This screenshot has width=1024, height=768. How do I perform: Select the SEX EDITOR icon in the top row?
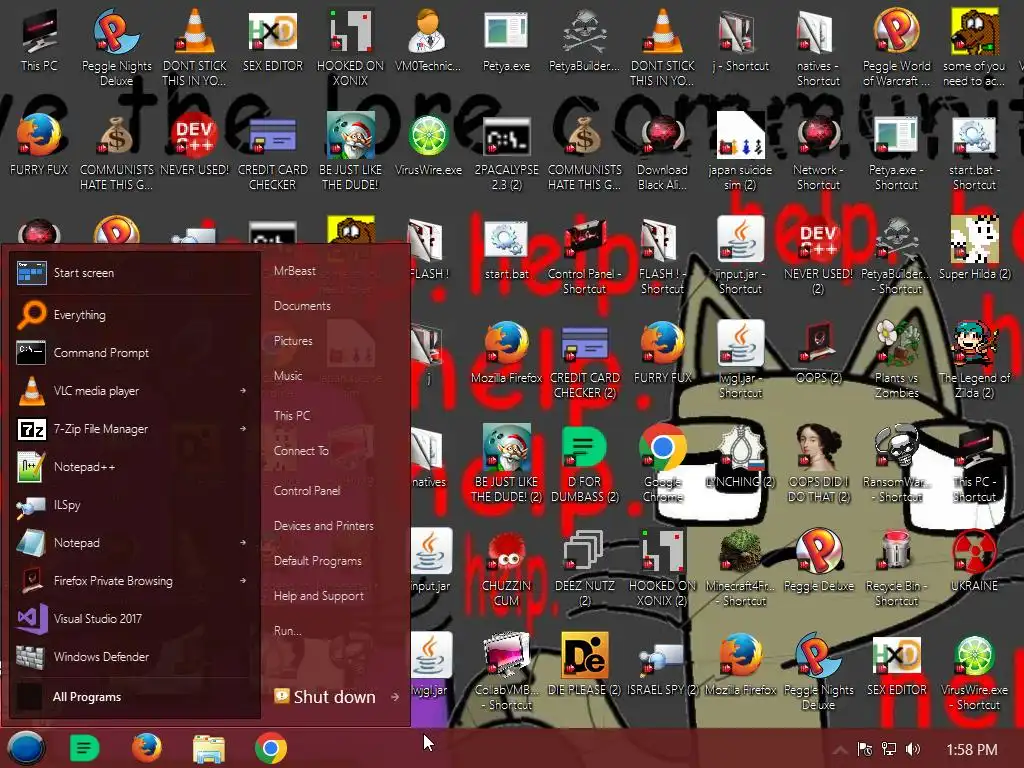tap(273, 40)
